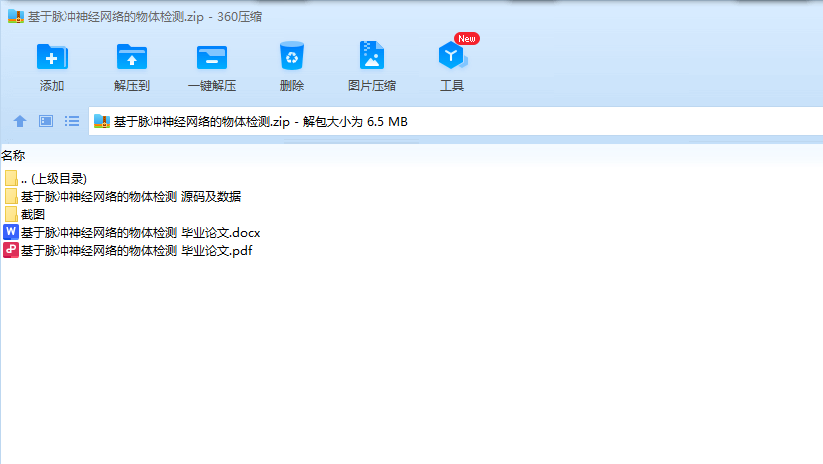
Task: Switch to the icon view mode button
Action: (x=46, y=121)
